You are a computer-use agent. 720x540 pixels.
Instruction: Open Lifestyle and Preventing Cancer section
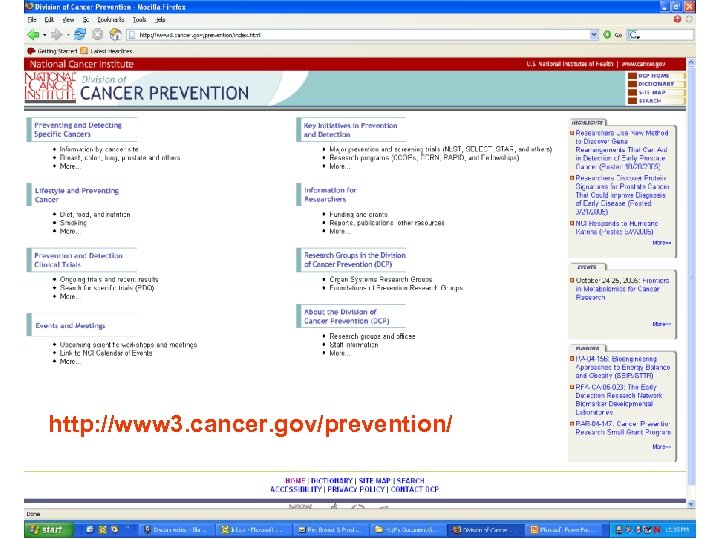point(77,195)
